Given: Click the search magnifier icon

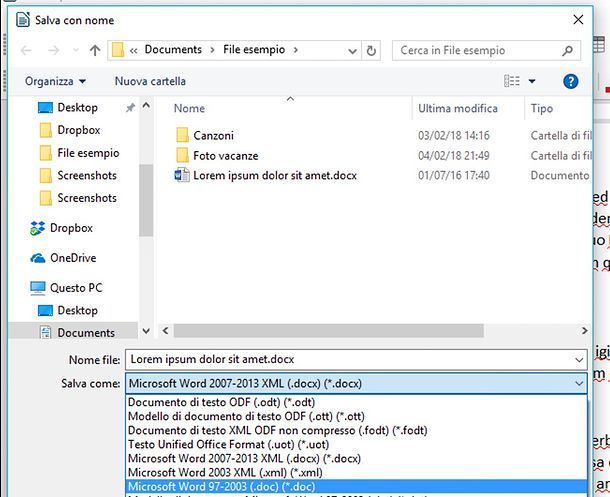Looking at the screenshot, I should click(x=568, y=51).
